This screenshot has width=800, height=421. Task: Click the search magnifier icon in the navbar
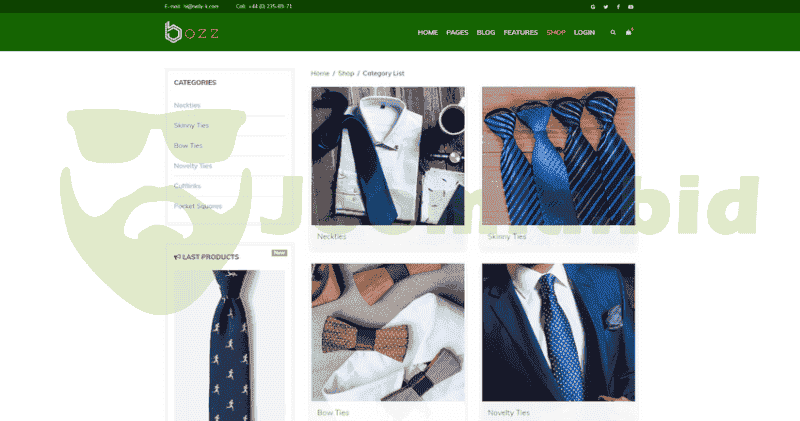click(x=613, y=32)
